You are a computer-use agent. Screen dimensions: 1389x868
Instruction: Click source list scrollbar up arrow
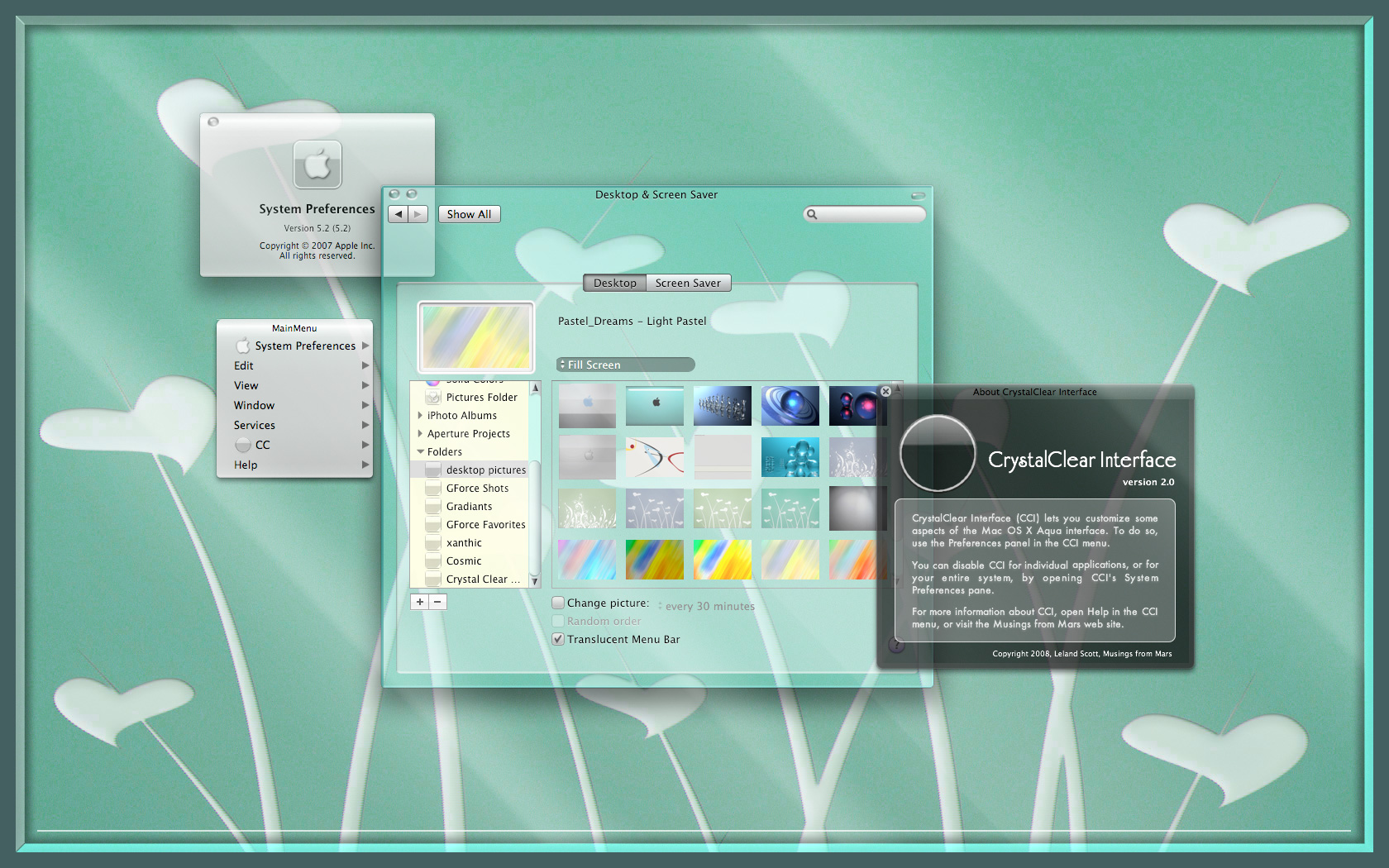click(x=535, y=388)
